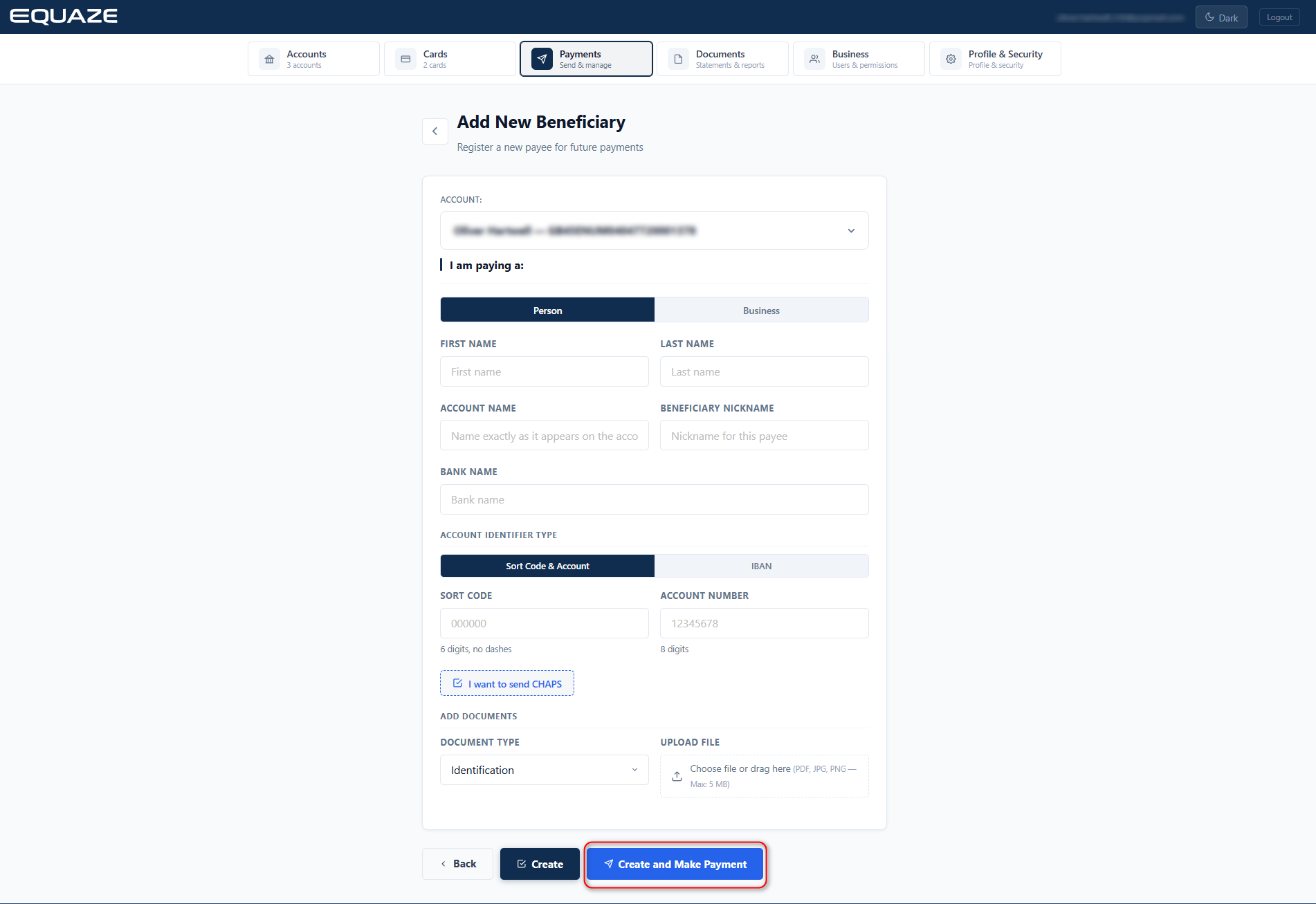The width and height of the screenshot is (1316, 904).
Task: Toggle Dark mode
Action: click(x=1221, y=17)
